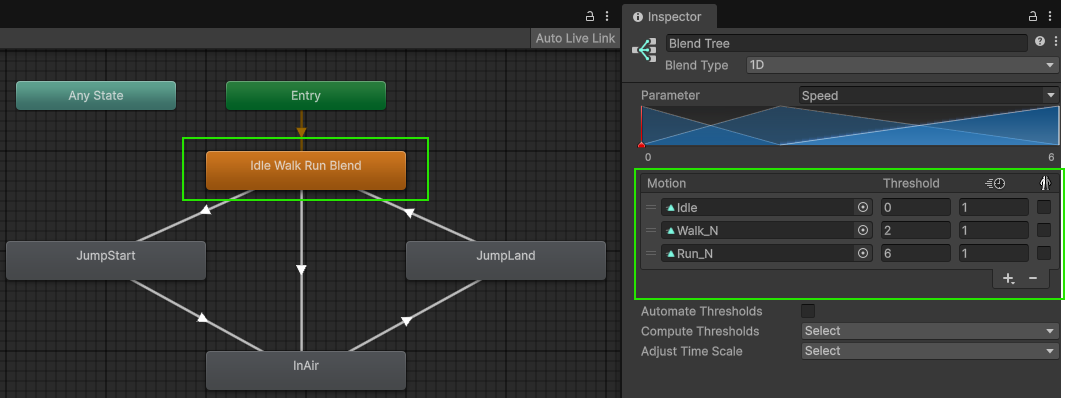
Task: Grab the reorder handle of Walk_N row
Action: (x=651, y=230)
